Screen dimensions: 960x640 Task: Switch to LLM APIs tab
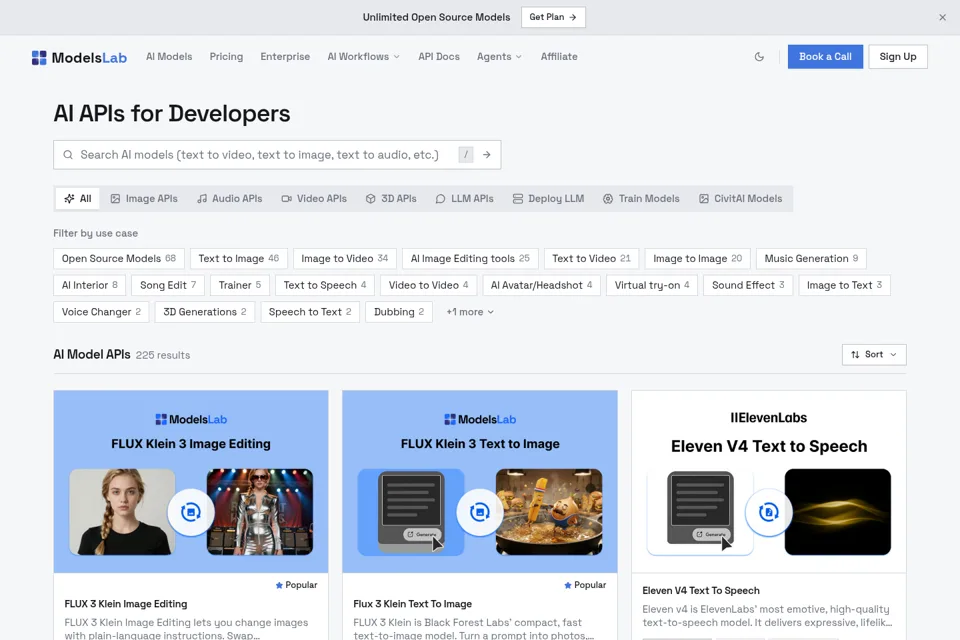click(x=465, y=199)
